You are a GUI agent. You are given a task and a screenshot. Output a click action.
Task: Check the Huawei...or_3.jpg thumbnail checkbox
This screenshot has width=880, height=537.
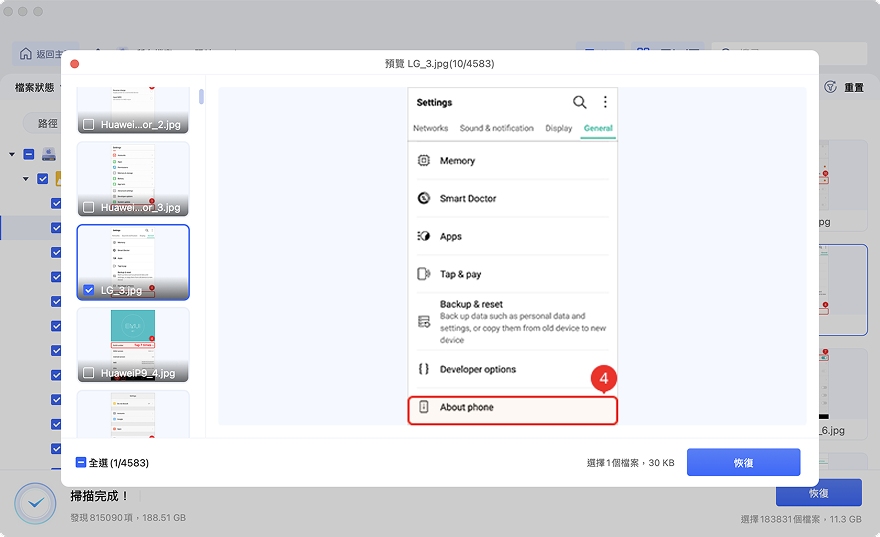(x=89, y=208)
